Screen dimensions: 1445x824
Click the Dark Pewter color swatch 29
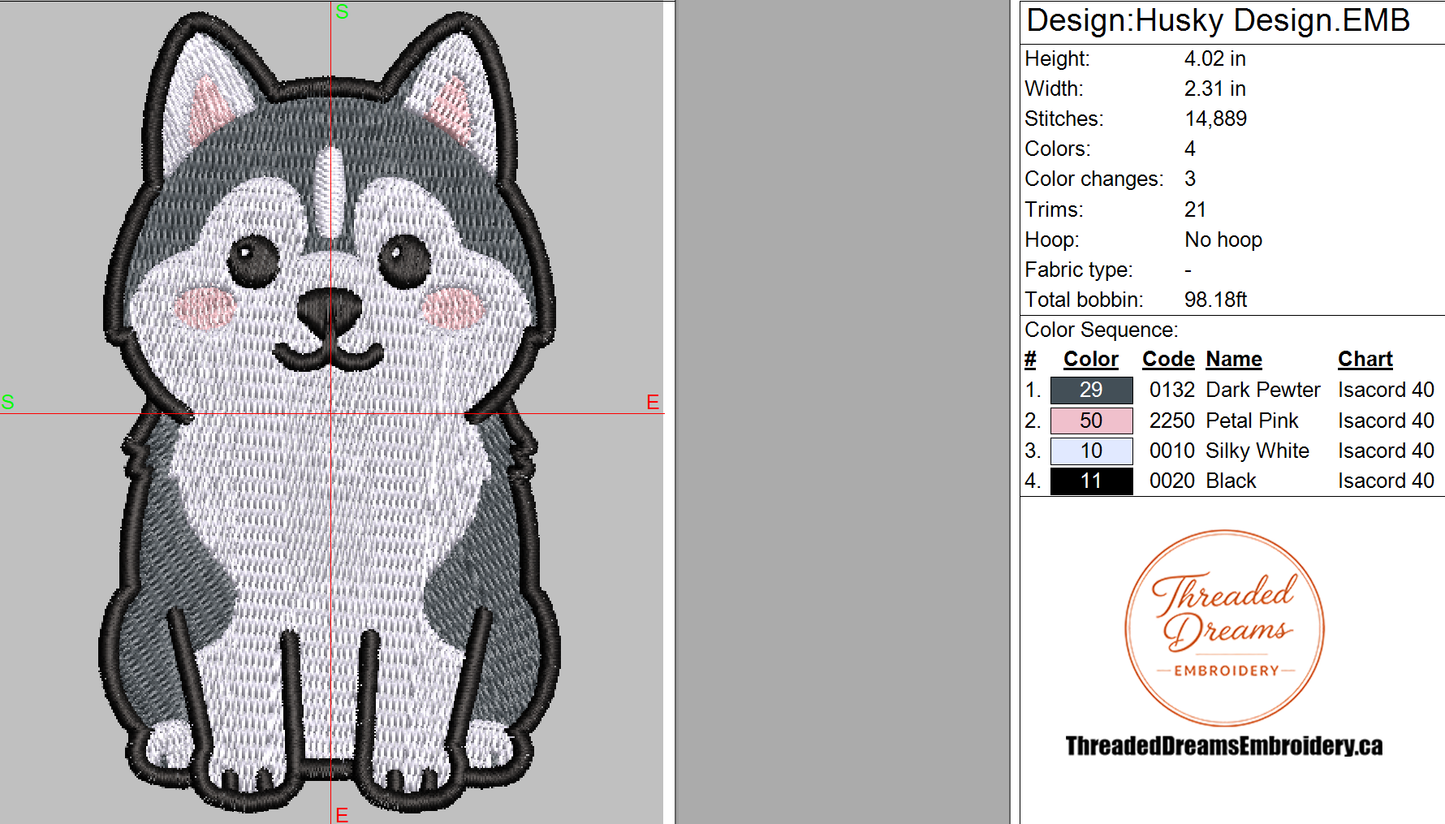click(x=1091, y=390)
